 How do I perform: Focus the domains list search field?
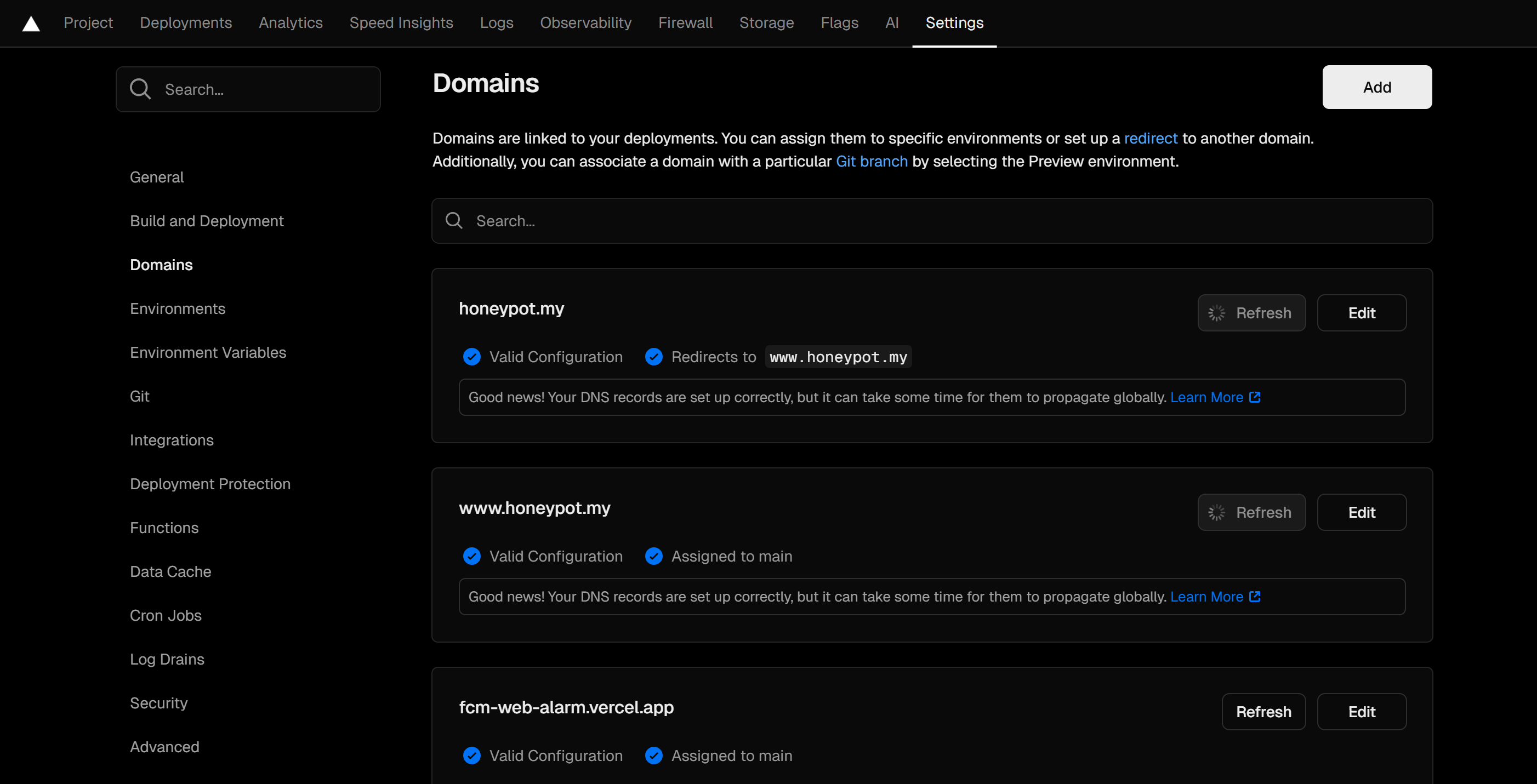tap(931, 221)
